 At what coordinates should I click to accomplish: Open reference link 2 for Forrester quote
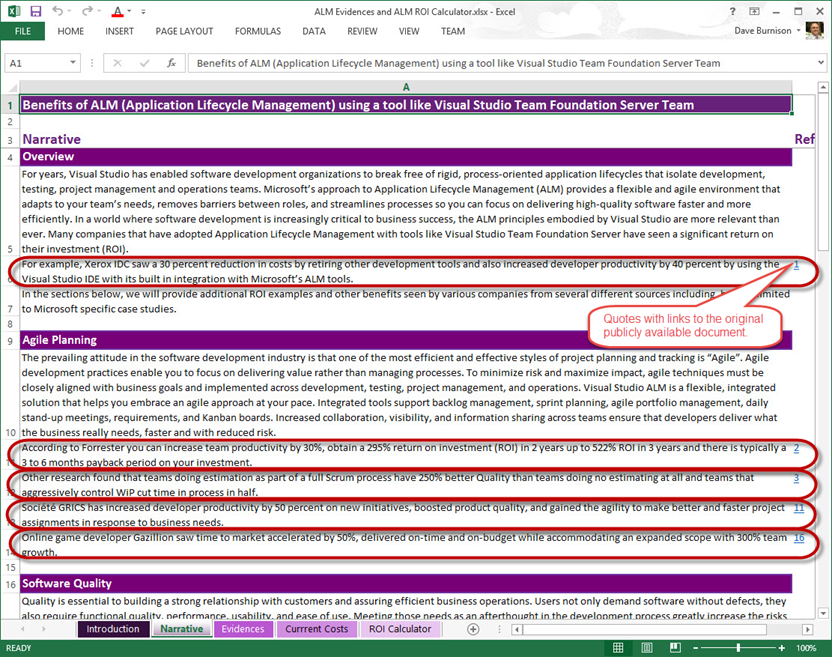coord(796,448)
